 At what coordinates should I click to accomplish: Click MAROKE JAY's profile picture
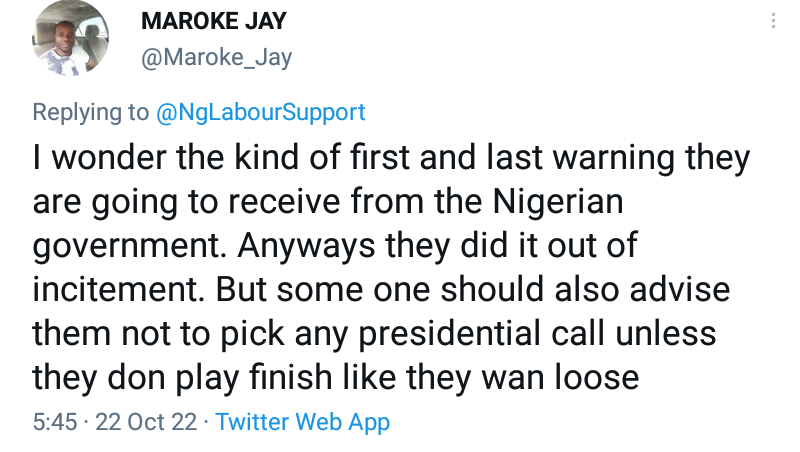click(x=70, y=41)
